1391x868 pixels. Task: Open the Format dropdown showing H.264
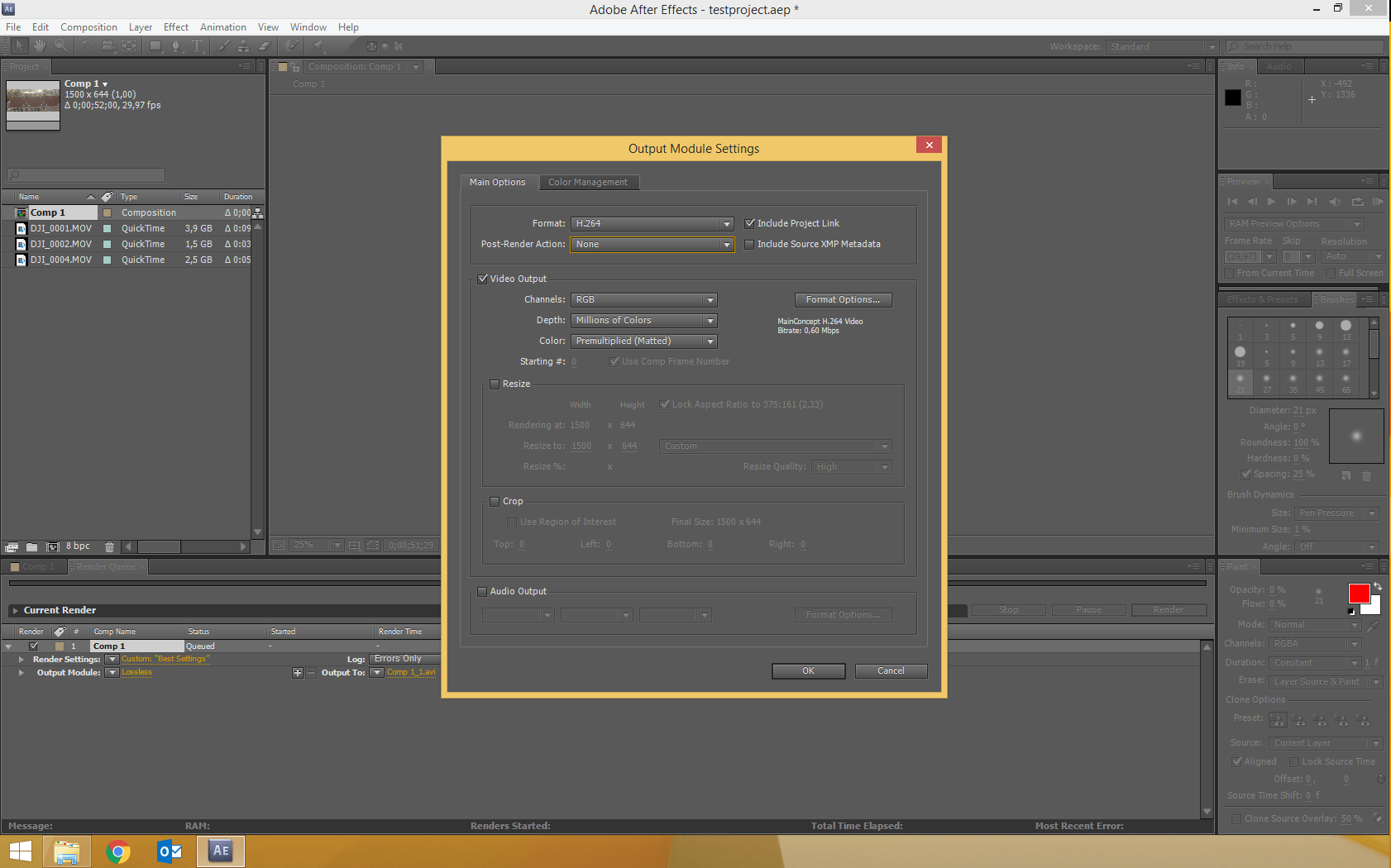(x=652, y=223)
